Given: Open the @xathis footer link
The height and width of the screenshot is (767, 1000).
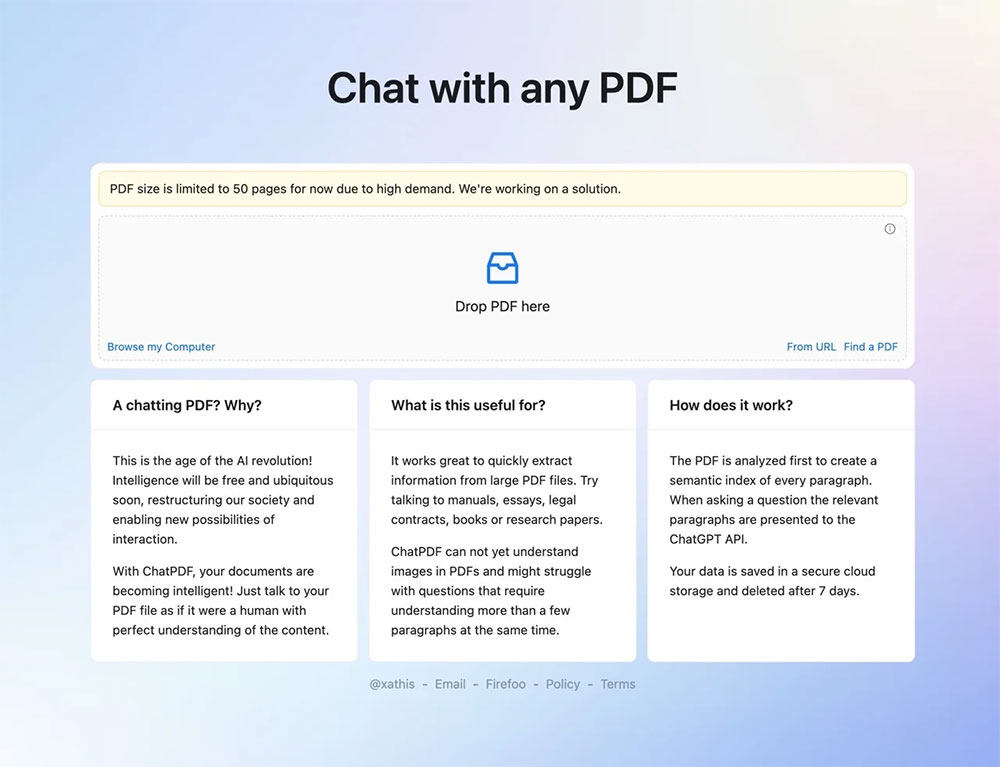Looking at the screenshot, I should (x=392, y=684).
